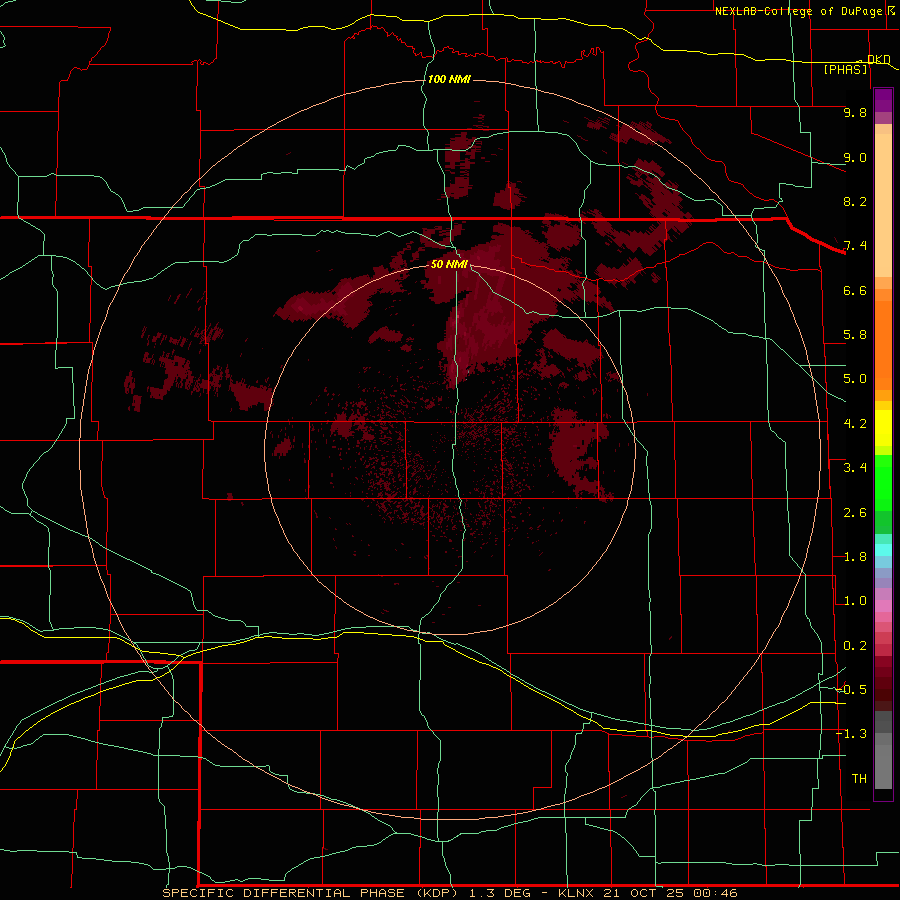Click the 9.0 value on color scale
Viewport: 900px width, 900px height.
pos(855,157)
